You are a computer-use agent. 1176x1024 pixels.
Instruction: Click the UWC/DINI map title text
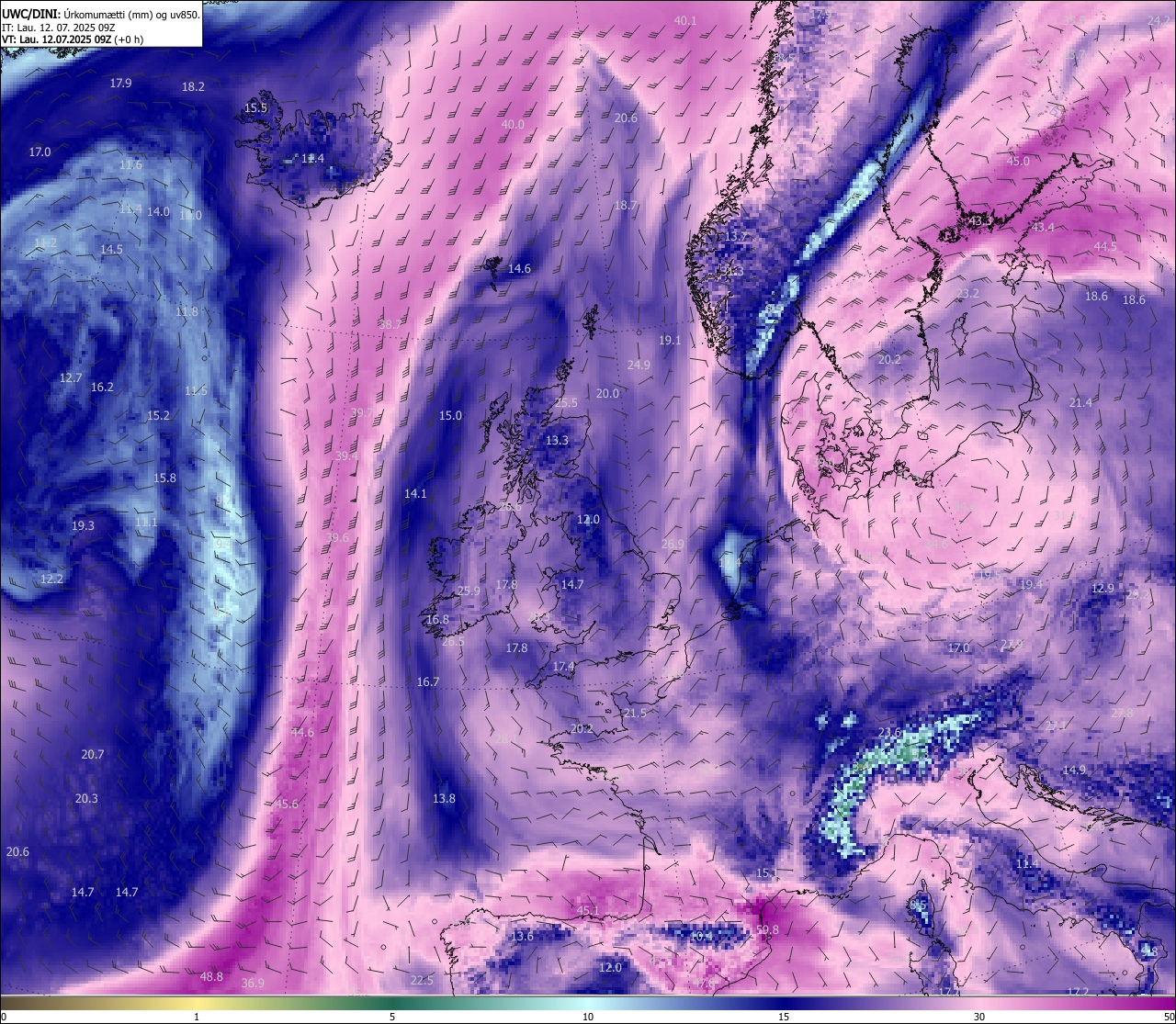pyautogui.click(x=101, y=14)
